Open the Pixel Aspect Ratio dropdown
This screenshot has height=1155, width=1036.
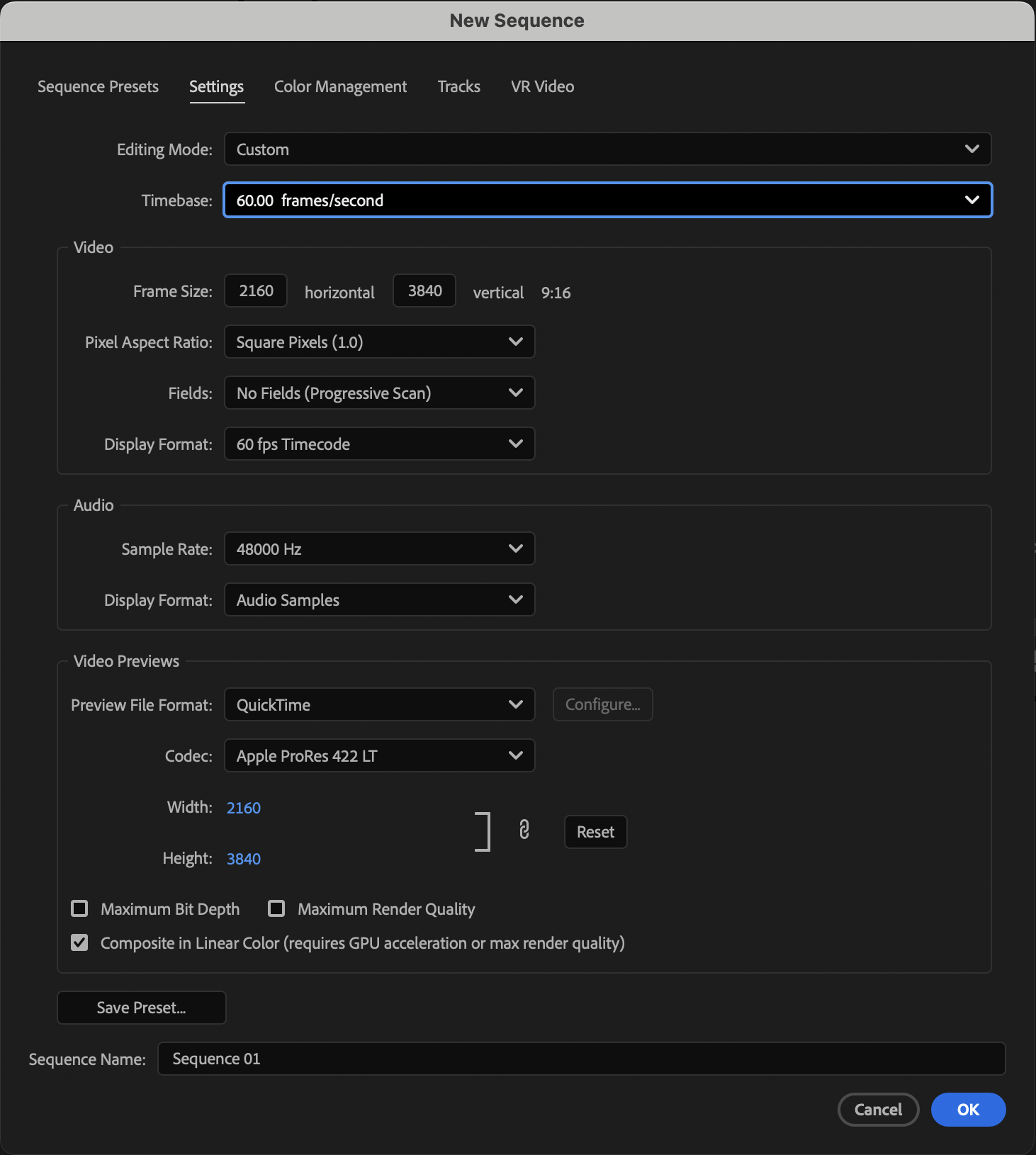click(x=379, y=342)
